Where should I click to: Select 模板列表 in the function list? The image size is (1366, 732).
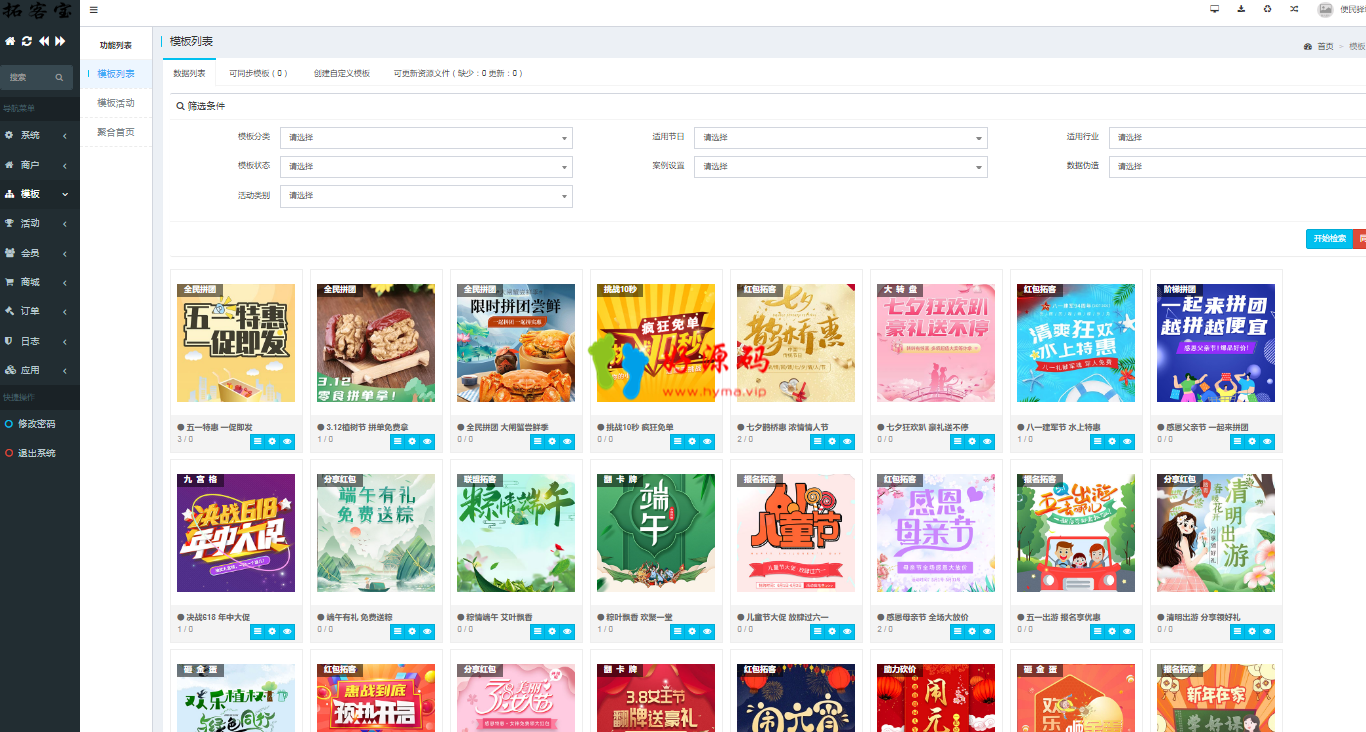click(116, 74)
